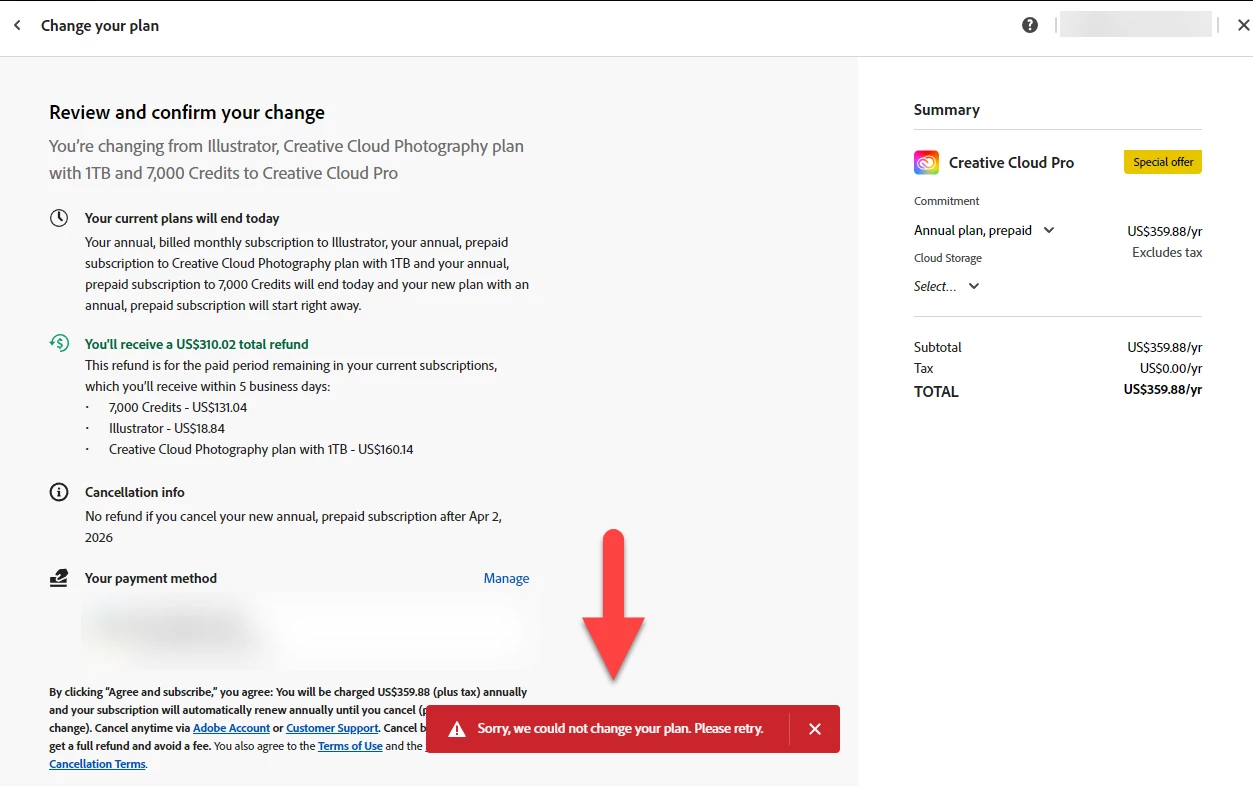The image size is (1253, 786).
Task: Click the green refund dollar icon
Action: pyautogui.click(x=59, y=343)
